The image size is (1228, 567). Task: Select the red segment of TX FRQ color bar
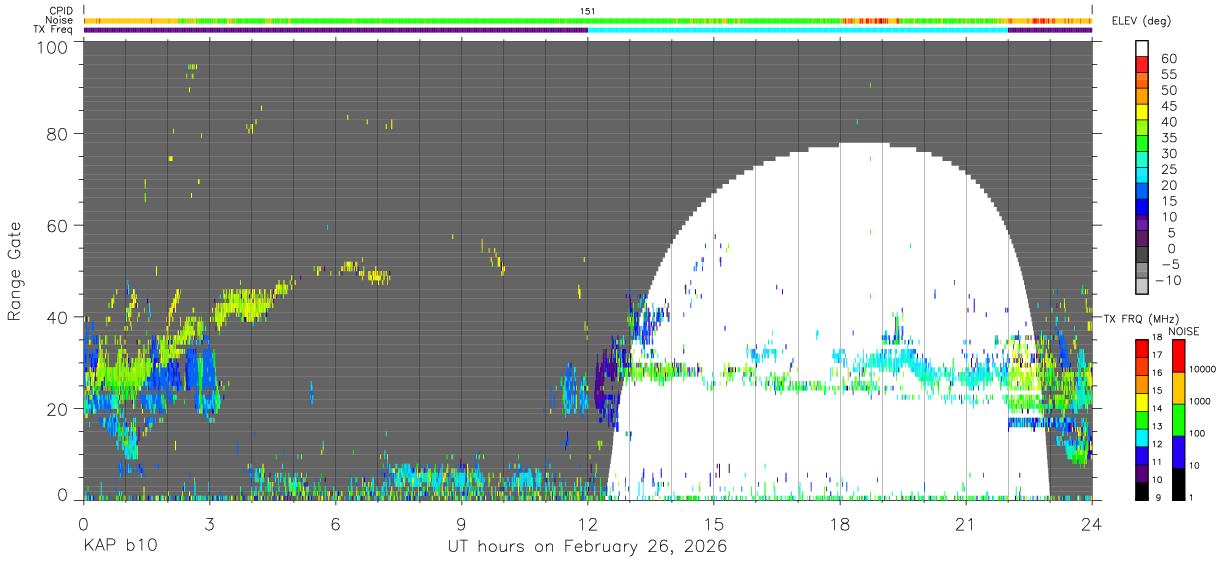(1141, 348)
